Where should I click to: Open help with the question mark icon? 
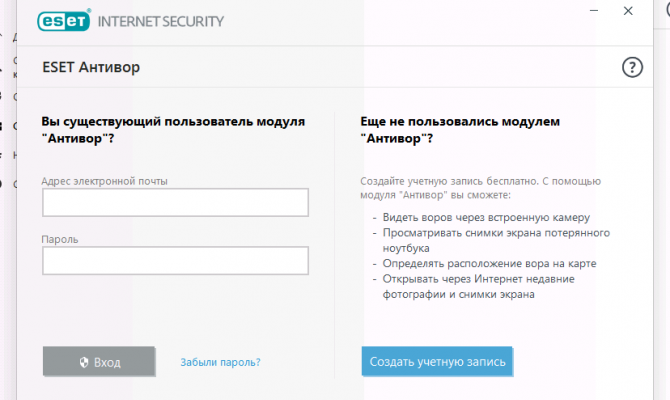click(x=631, y=67)
